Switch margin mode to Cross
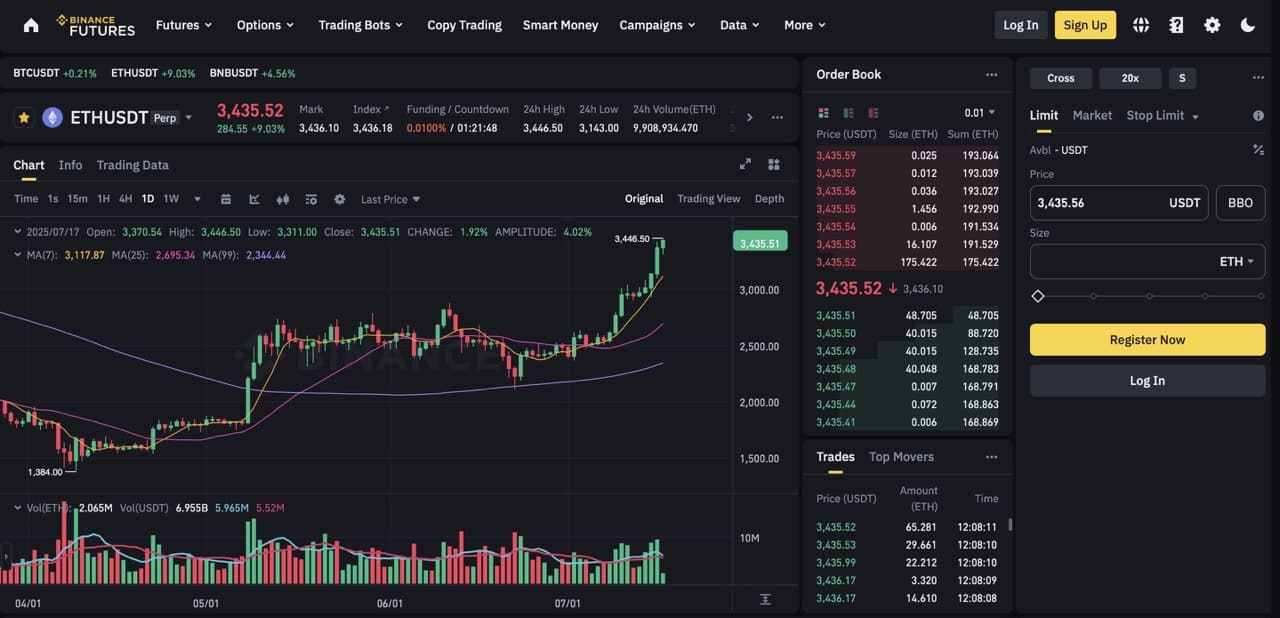The width and height of the screenshot is (1280, 618). click(x=1061, y=77)
